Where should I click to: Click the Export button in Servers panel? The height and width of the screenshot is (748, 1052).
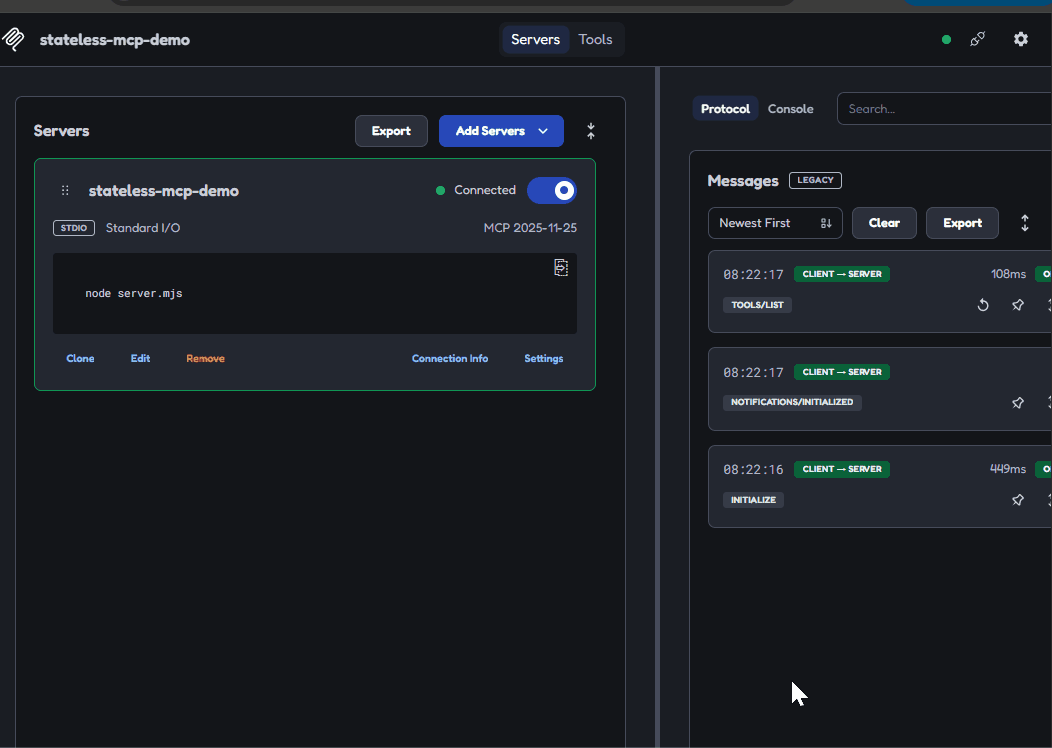391,131
